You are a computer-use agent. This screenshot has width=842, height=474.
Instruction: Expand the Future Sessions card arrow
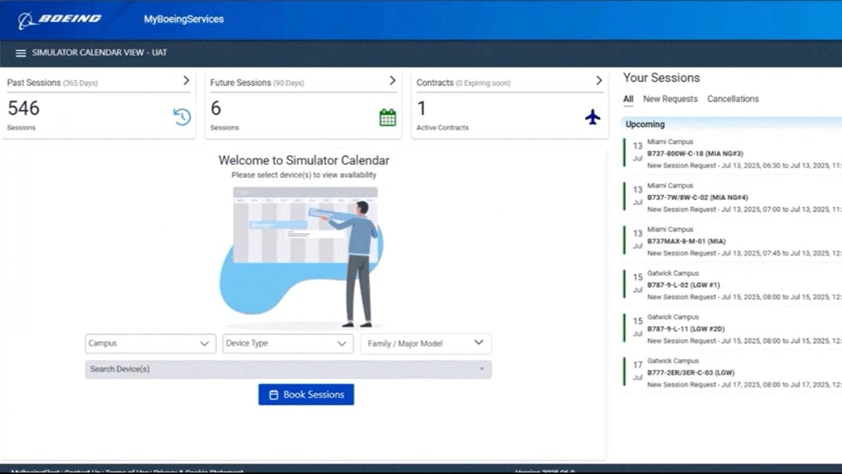click(392, 81)
